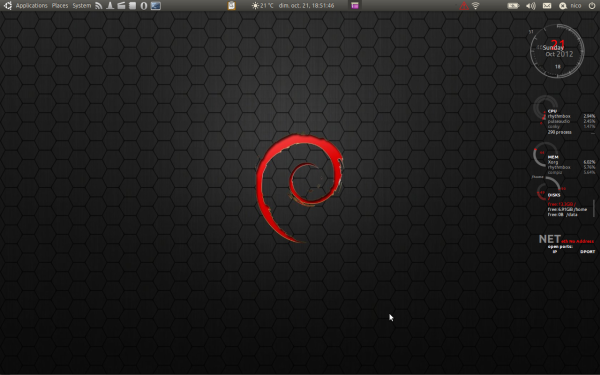Launch the Opera browser 'O' icon
This screenshot has width=600, height=375.
pos(144,5)
